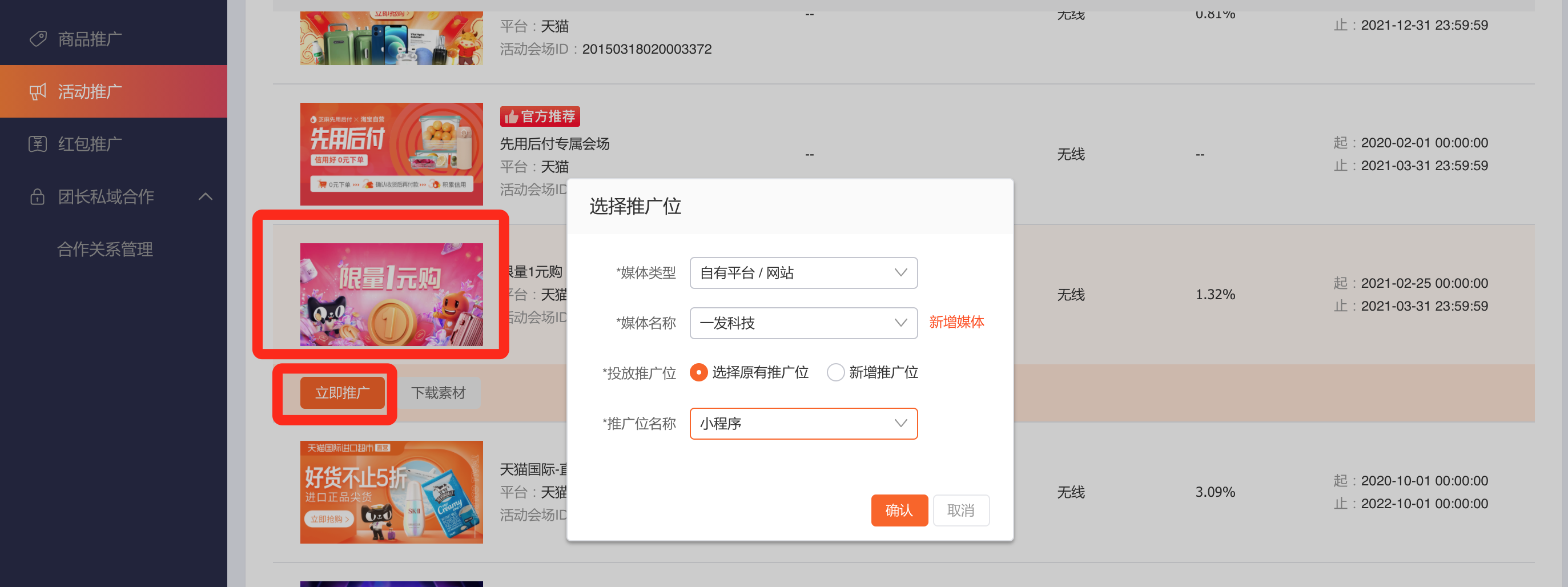
Task: Click the activity ID 20150318020003372
Action: (x=646, y=49)
